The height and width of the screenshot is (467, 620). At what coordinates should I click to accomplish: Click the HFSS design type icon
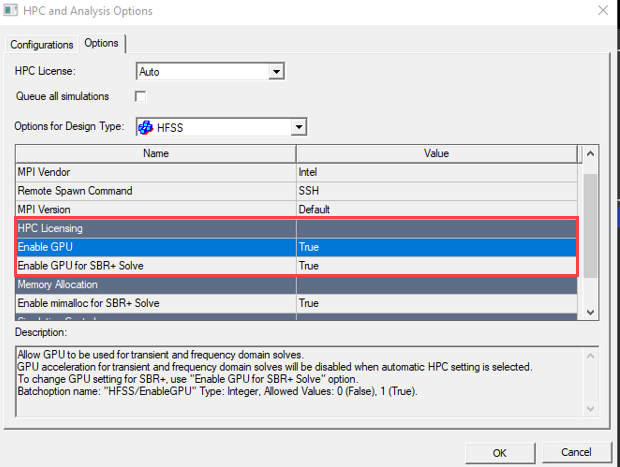tap(147, 127)
